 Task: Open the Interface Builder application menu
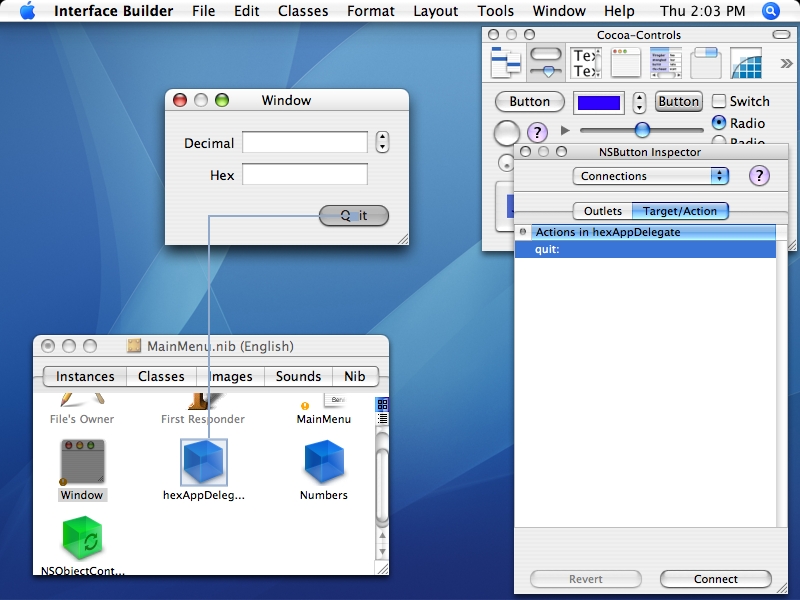pos(113,11)
